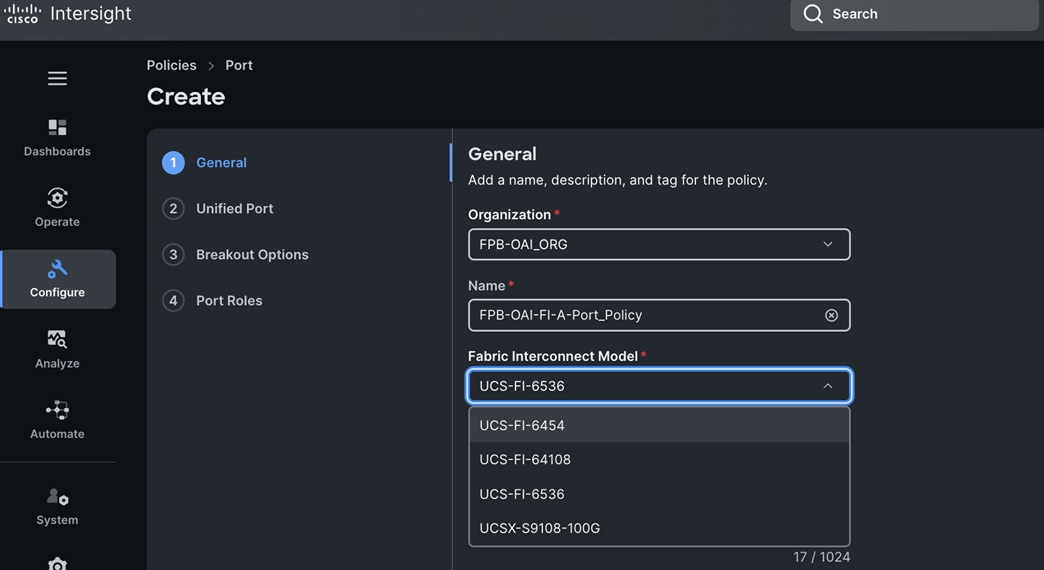Image resolution: width=1044 pixels, height=570 pixels.
Task: Select step 3 Breakout Options
Action: 235,254
